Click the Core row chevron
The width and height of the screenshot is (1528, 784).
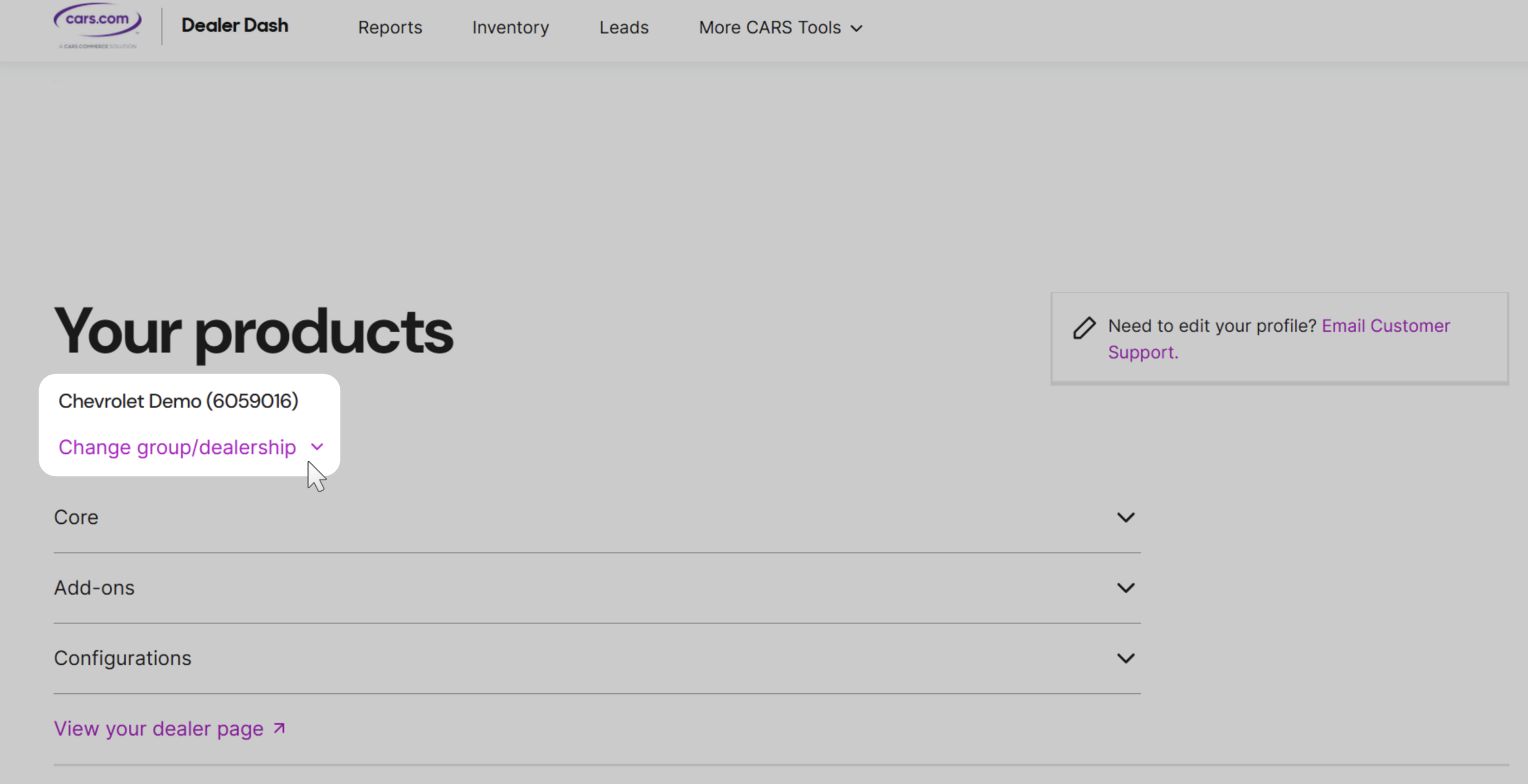[x=1126, y=517]
